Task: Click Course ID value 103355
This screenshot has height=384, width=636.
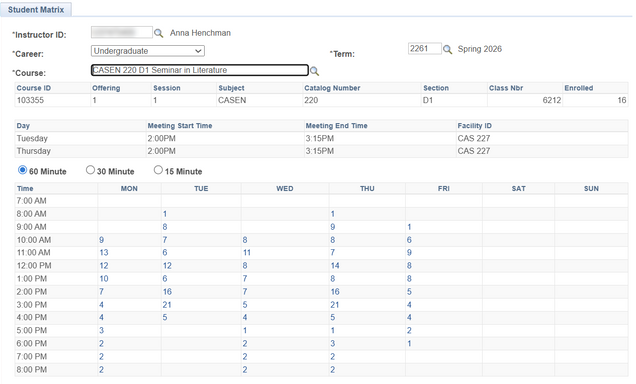Action: click(30, 100)
